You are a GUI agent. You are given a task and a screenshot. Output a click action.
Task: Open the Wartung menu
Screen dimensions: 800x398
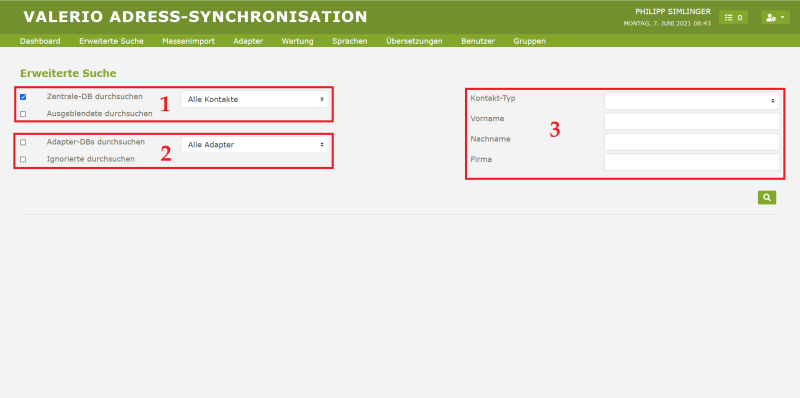[x=297, y=41]
